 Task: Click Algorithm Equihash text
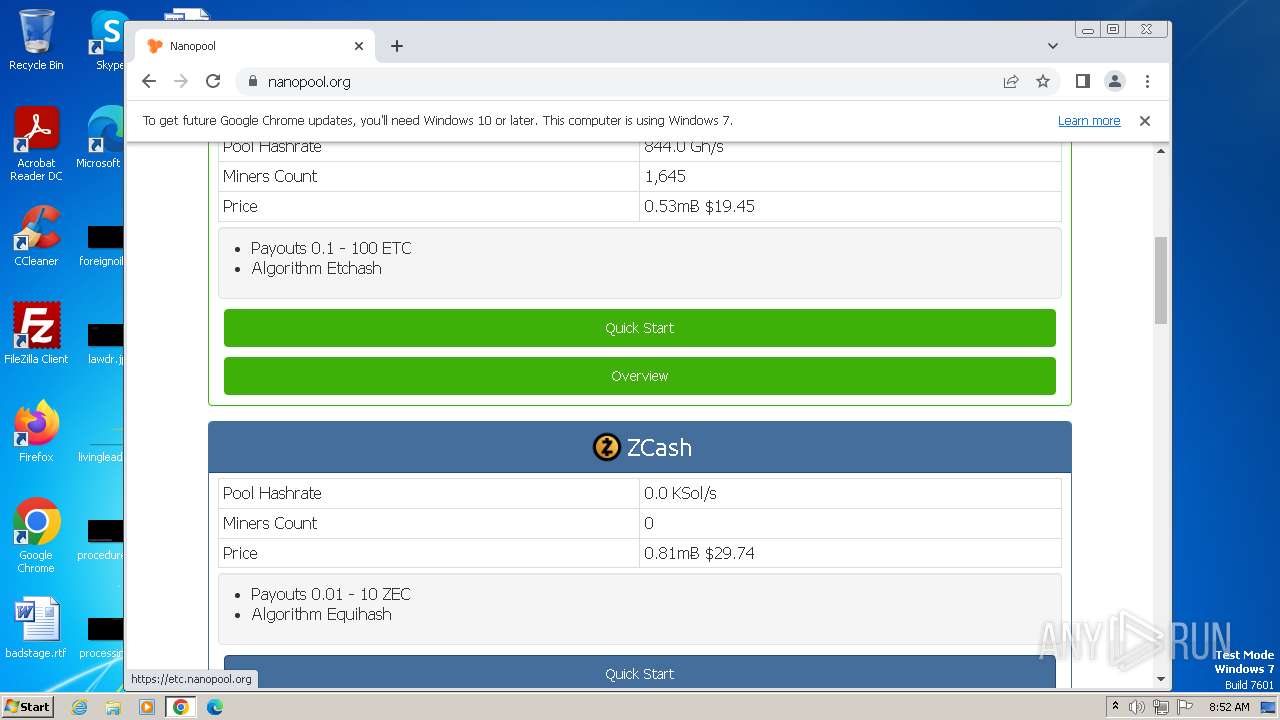click(x=321, y=614)
